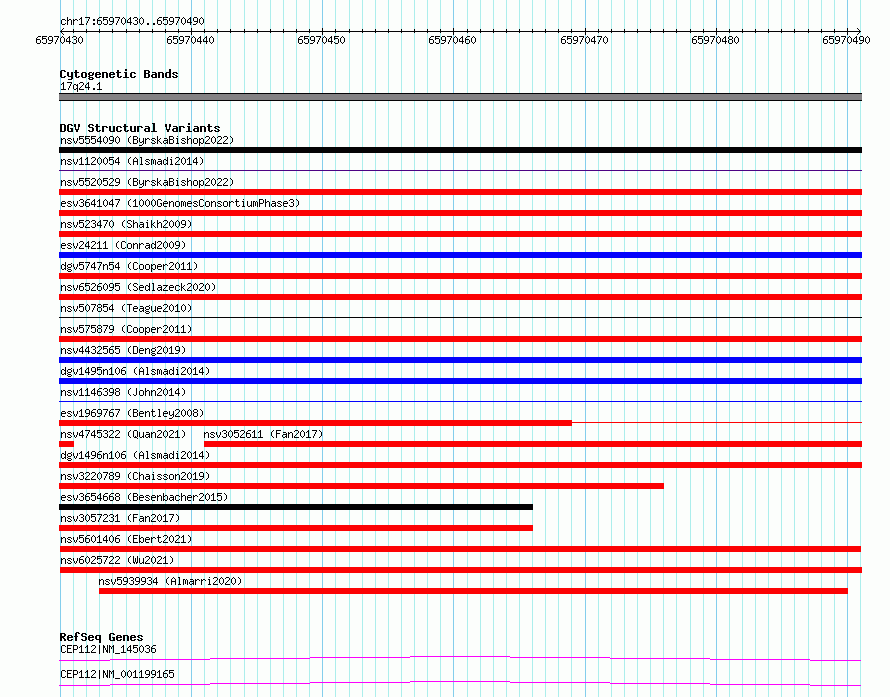Click the short red bar under nsv4745322

tap(66, 444)
